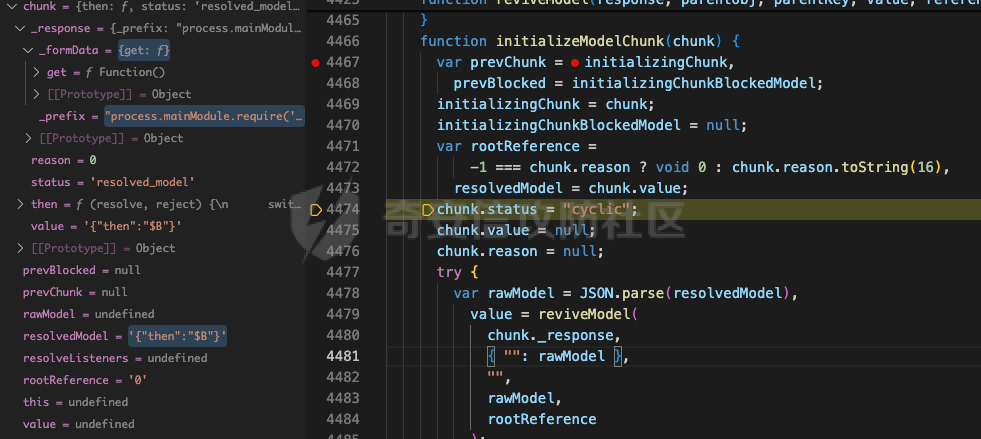Screen dimensions: 981x439
Task: Remove the red breakpoint at line 4467
Action: pyautogui.click(x=316, y=63)
